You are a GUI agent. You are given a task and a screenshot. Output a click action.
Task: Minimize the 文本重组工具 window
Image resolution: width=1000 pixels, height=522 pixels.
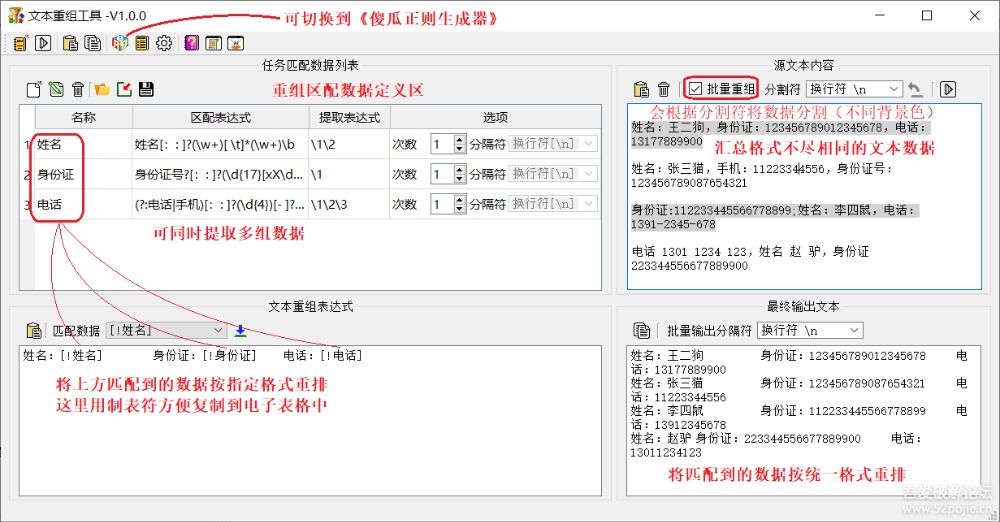(x=880, y=15)
